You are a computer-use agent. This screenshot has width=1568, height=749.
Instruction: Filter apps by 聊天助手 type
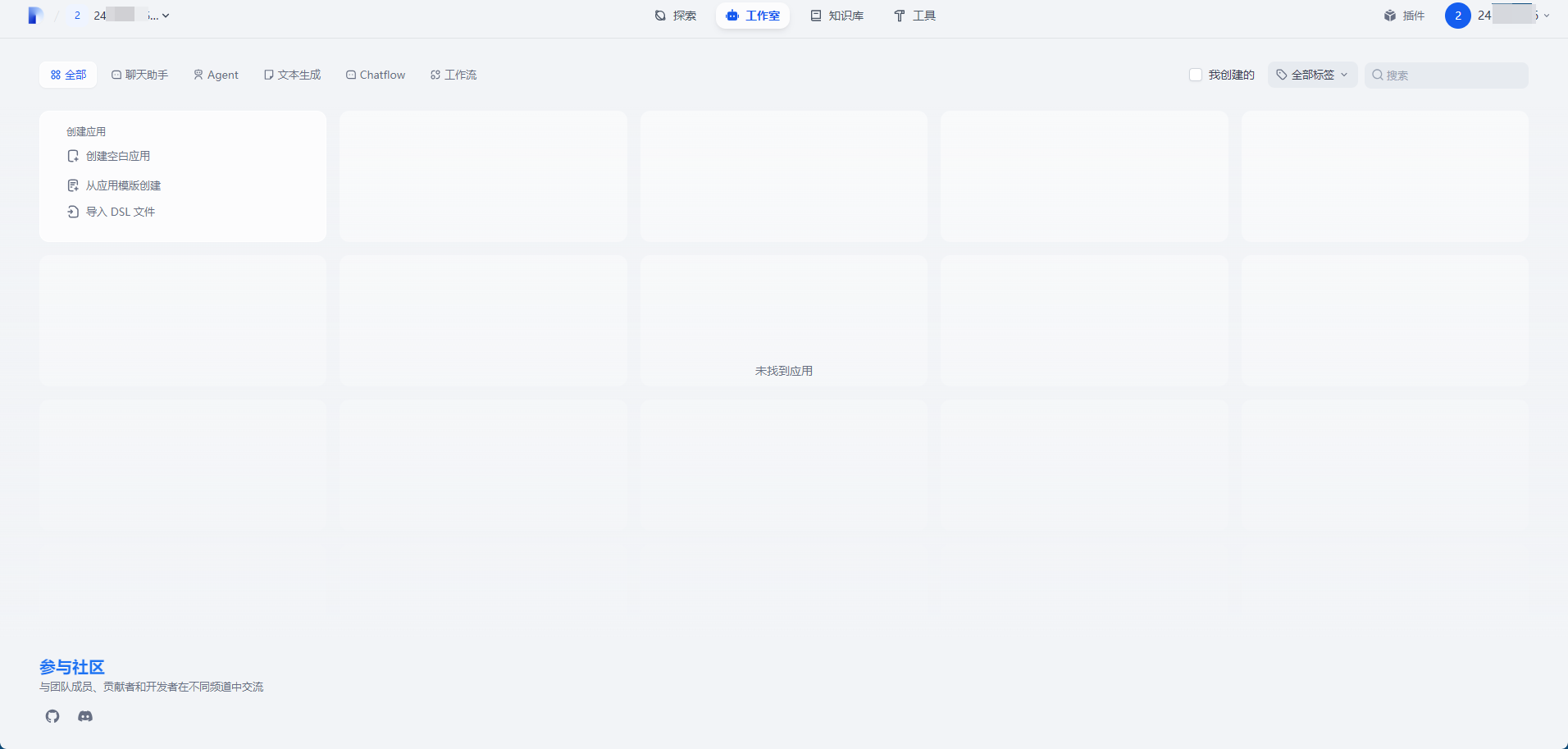[x=139, y=75]
